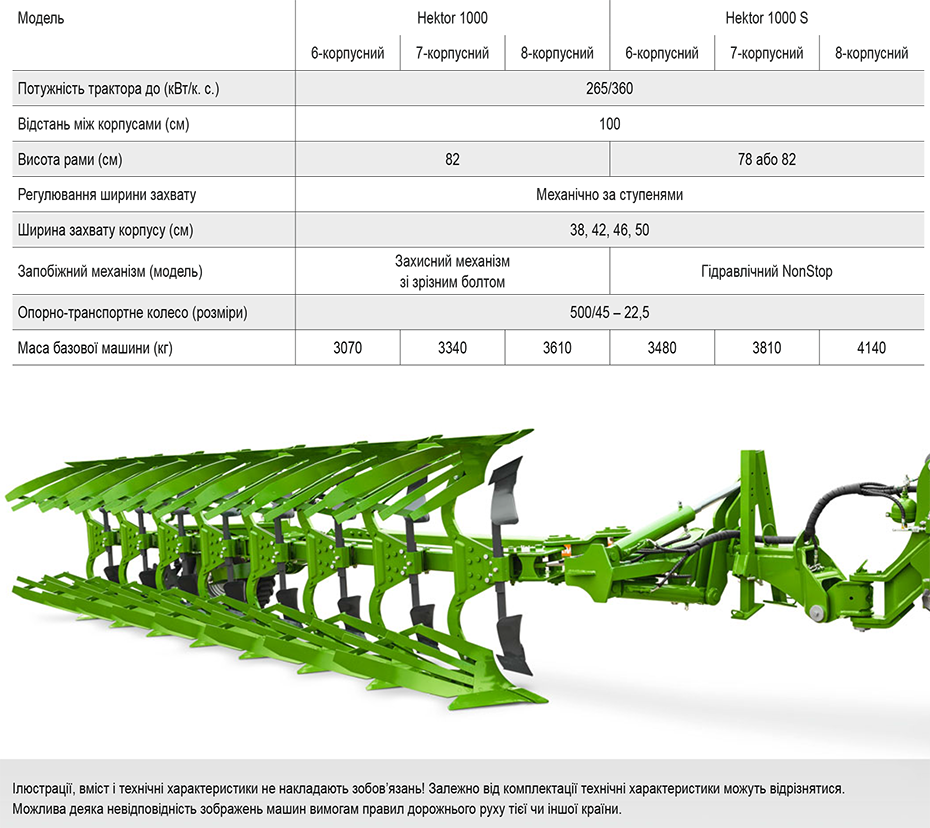Click the tractor power value "265/360"
Image resolution: width=930 pixels, height=828 pixels.
pos(610,89)
